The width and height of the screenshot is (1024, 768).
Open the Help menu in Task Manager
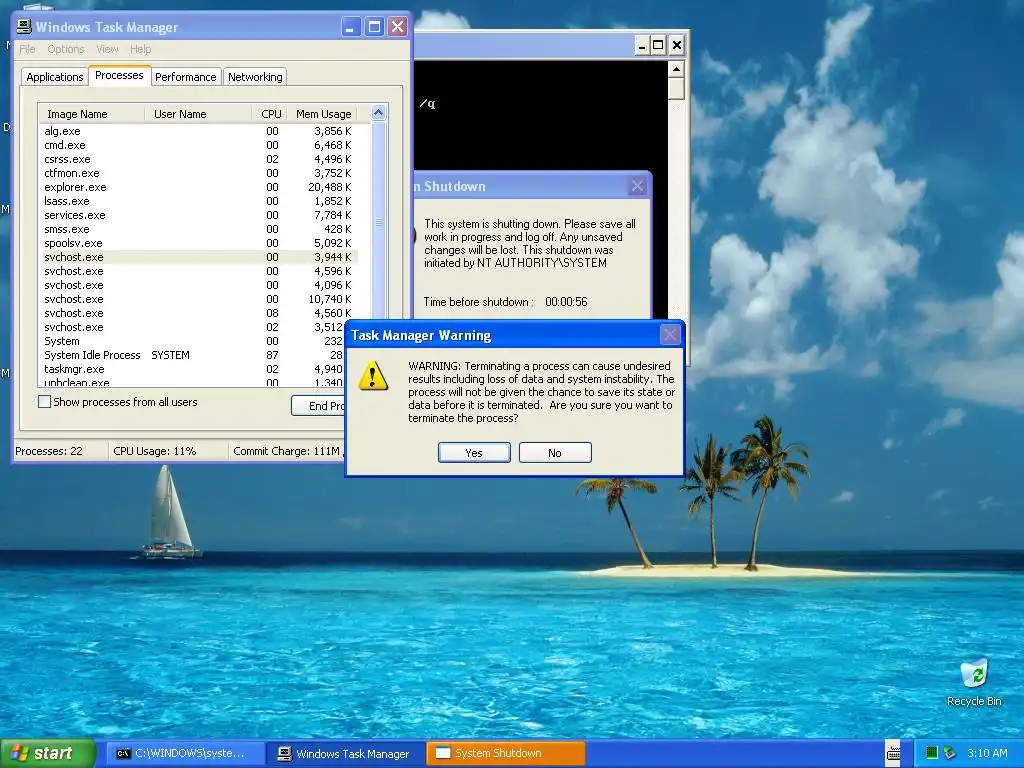pyautogui.click(x=140, y=49)
